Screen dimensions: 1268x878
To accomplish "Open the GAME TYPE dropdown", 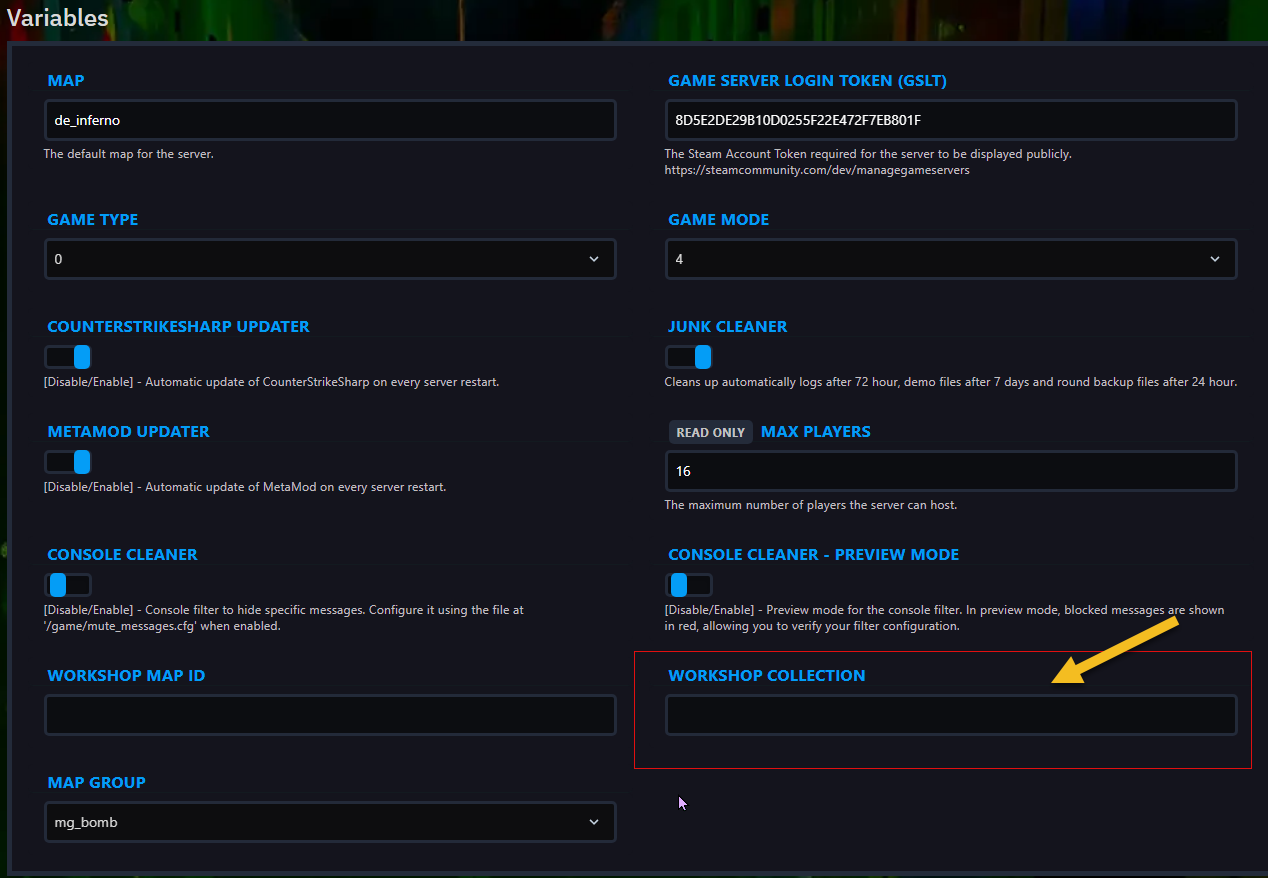I will click(330, 259).
